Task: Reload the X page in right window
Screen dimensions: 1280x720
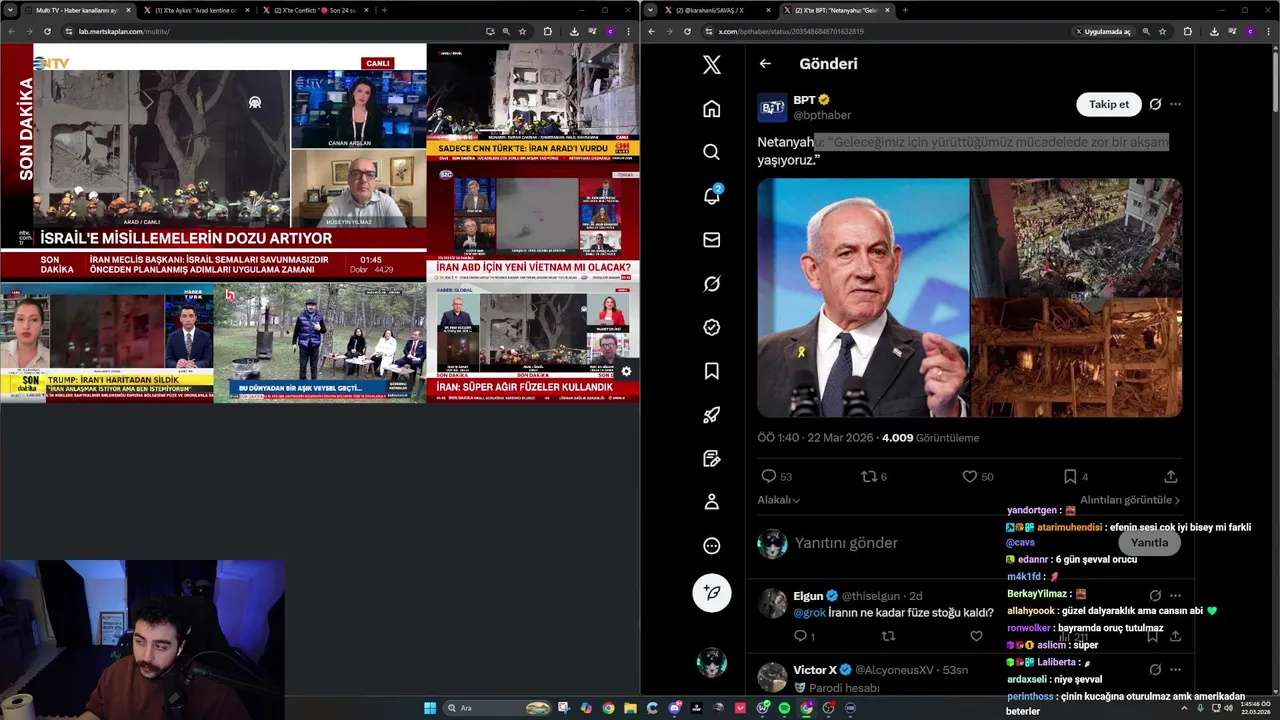Action: (x=687, y=31)
